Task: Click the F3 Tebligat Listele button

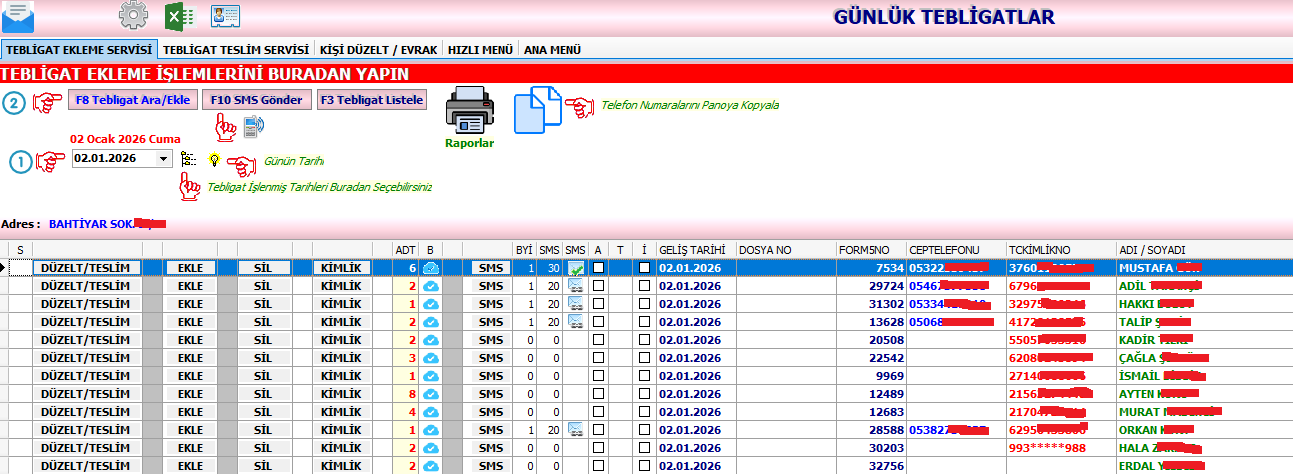Action: click(x=372, y=100)
